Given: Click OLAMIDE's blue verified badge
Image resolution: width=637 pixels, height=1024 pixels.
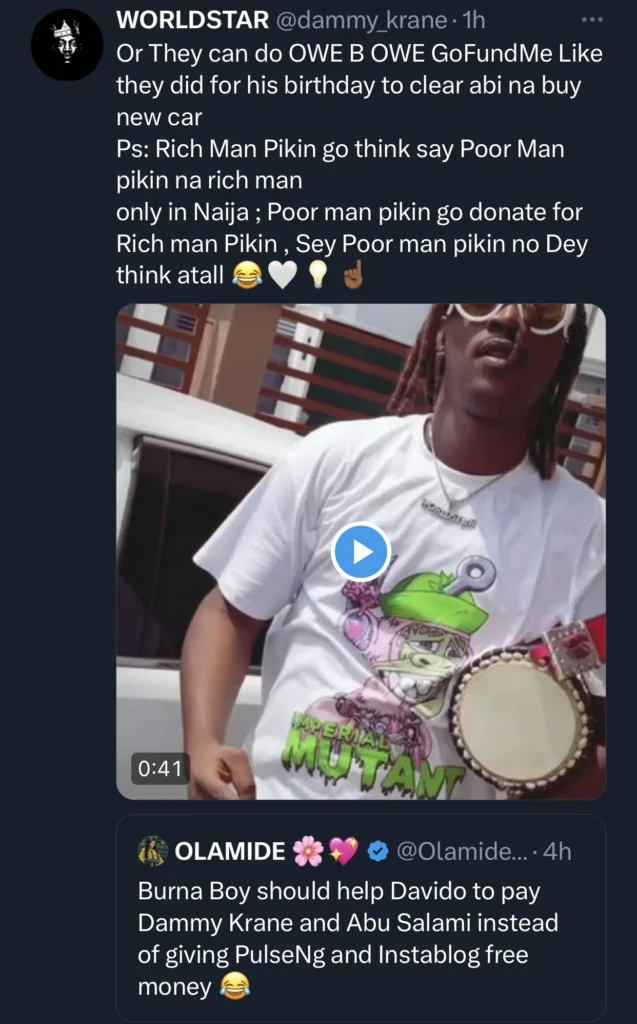Looking at the screenshot, I should pyautogui.click(x=376, y=851).
